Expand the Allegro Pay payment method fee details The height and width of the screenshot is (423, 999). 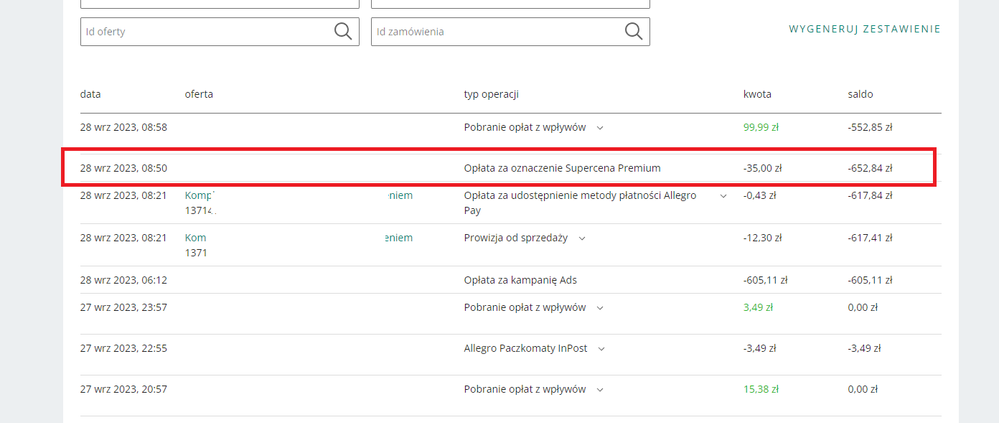(723, 196)
